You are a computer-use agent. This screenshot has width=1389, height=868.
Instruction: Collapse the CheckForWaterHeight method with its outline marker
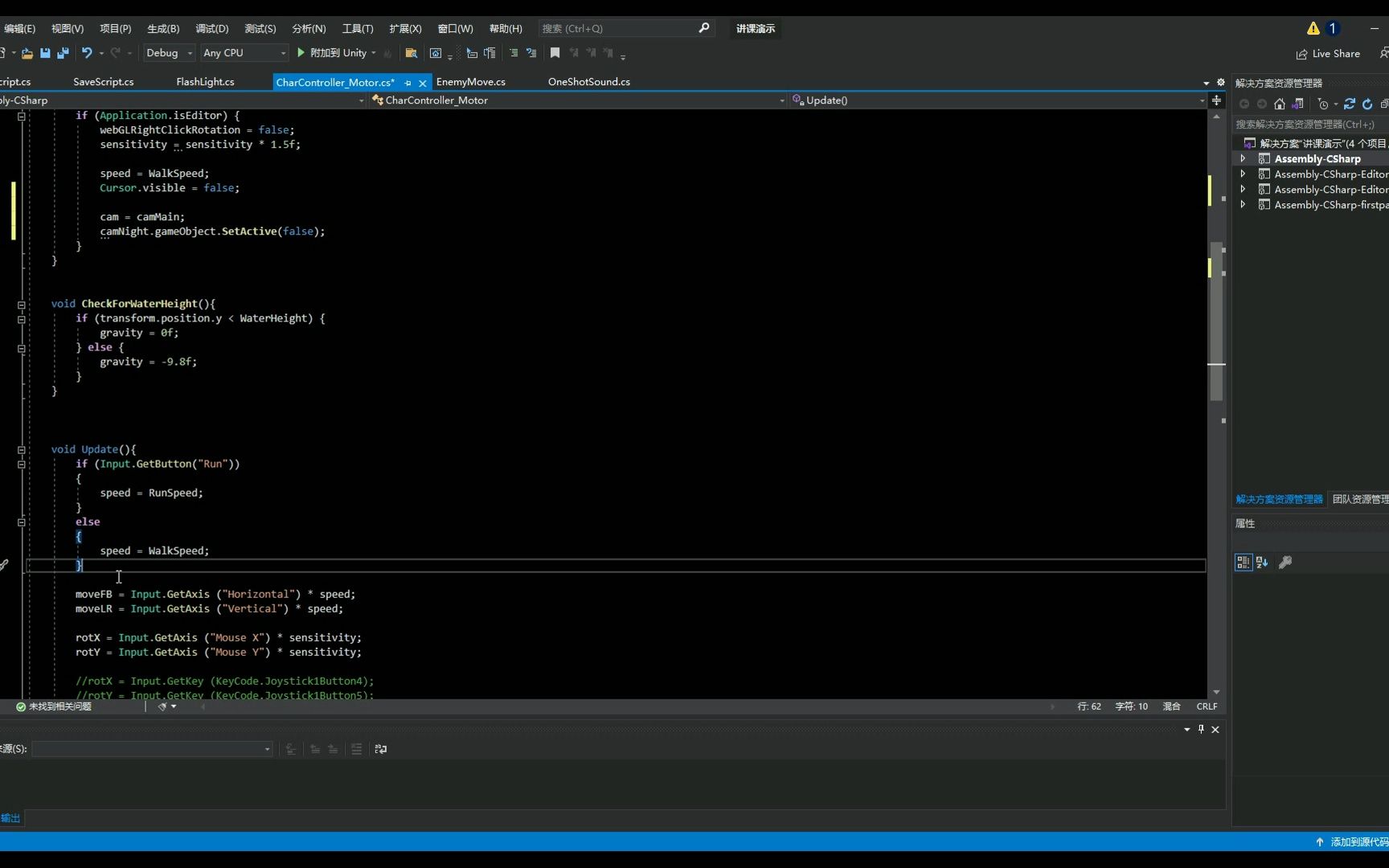(x=21, y=305)
